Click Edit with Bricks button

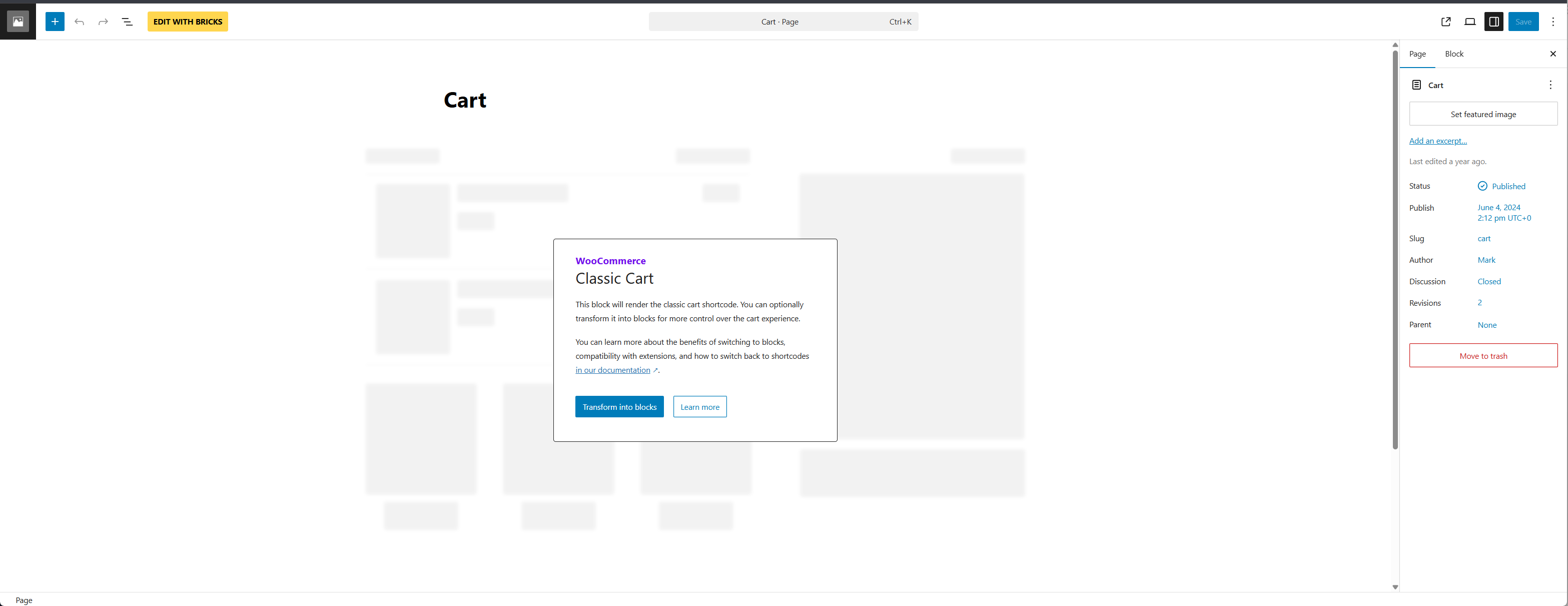[188, 22]
